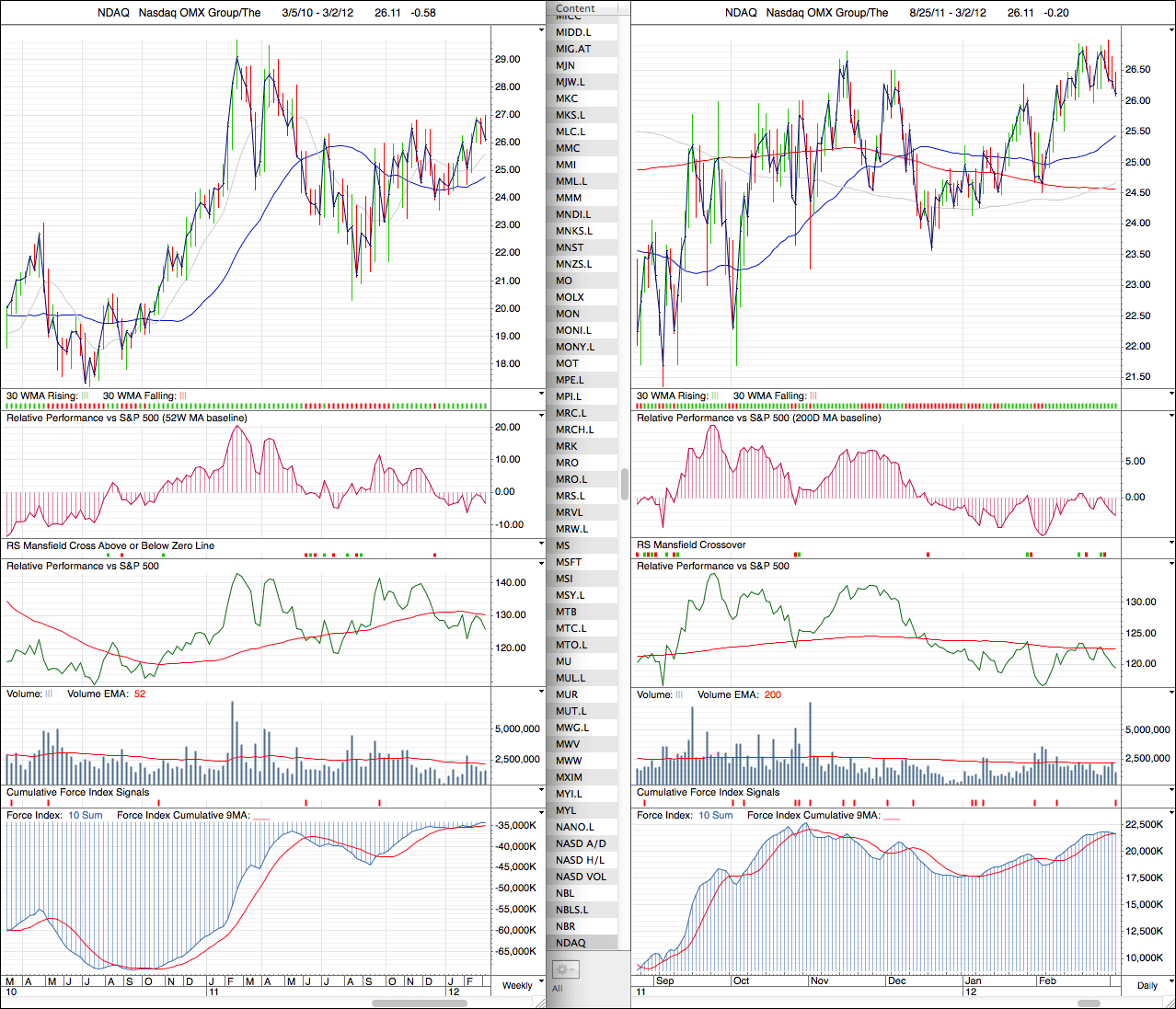Click the weekly RS Mansfield Cross panel arrow
Image resolution: width=1176 pixels, height=1009 pixels.
coord(541,545)
